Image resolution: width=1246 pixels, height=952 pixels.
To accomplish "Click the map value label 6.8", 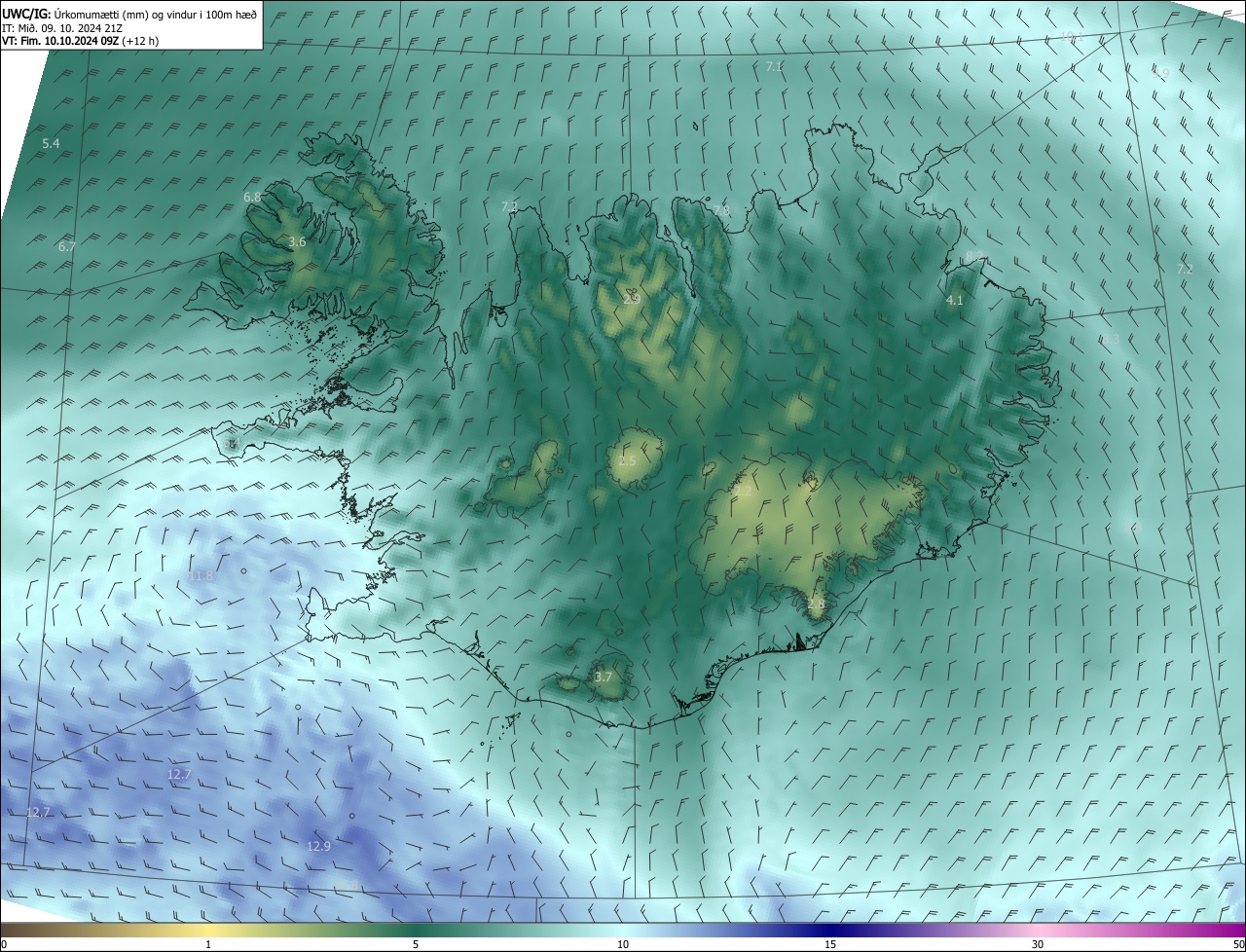I will tap(252, 197).
